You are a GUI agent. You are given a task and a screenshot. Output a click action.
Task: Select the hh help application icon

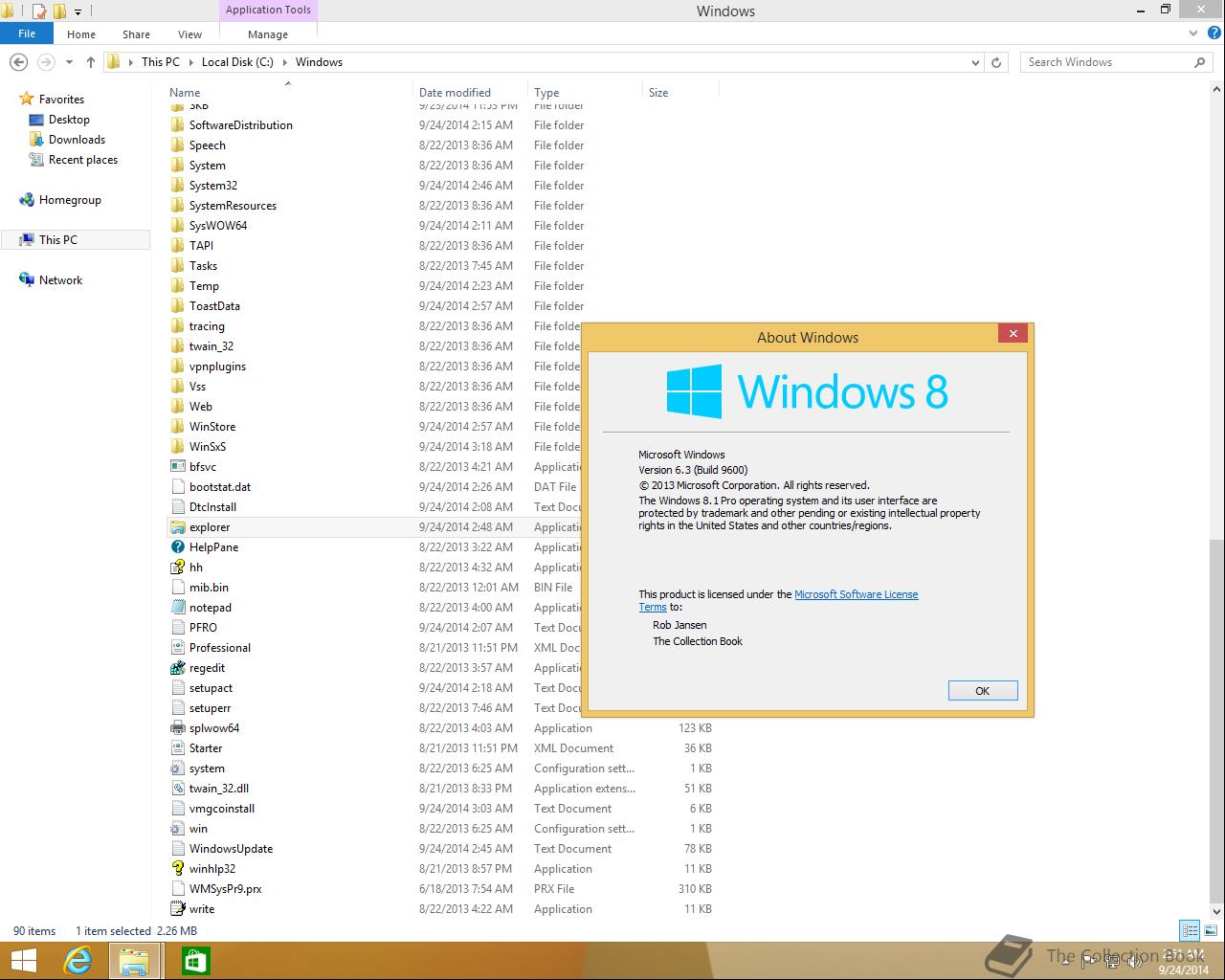coord(177,568)
